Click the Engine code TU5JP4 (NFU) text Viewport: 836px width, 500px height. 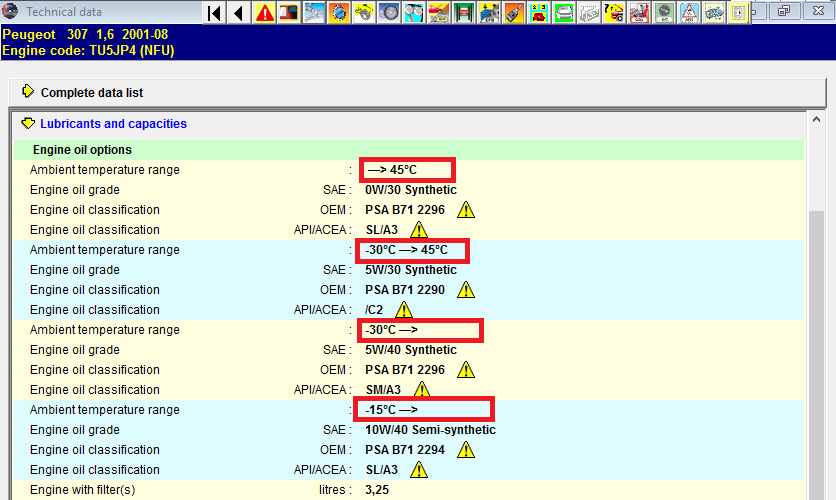[x=88, y=51]
